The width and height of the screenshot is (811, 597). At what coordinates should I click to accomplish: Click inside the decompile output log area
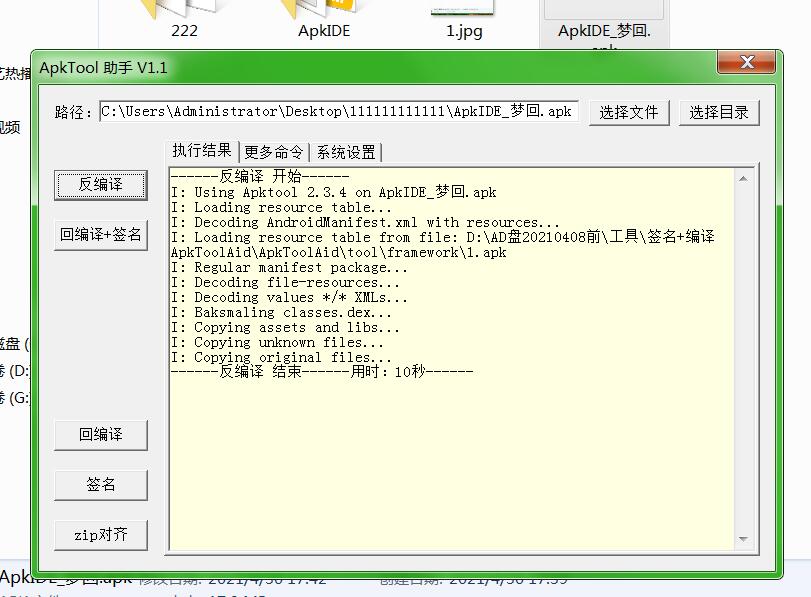(x=450, y=450)
